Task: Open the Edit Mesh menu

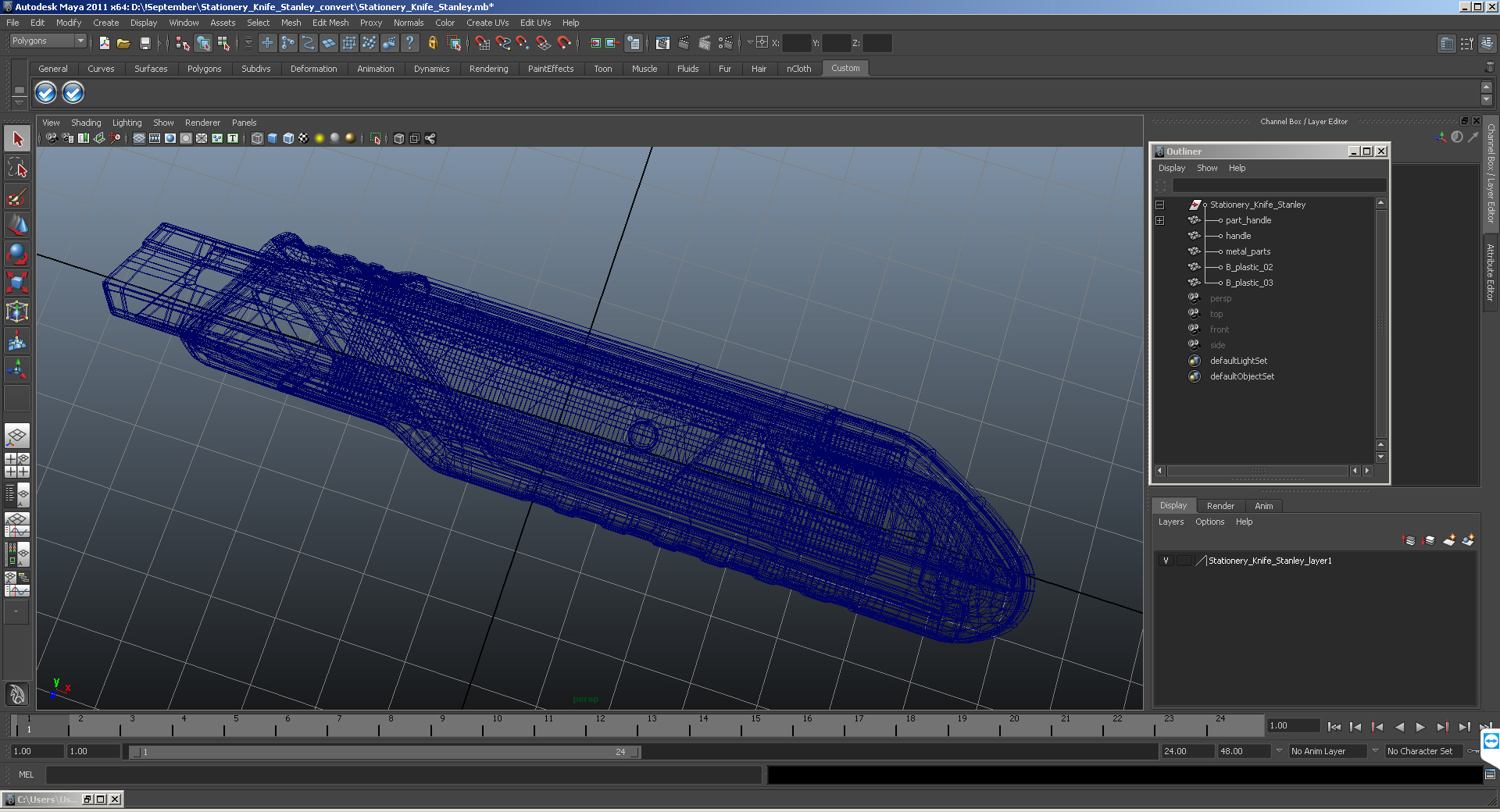Action: tap(330, 23)
